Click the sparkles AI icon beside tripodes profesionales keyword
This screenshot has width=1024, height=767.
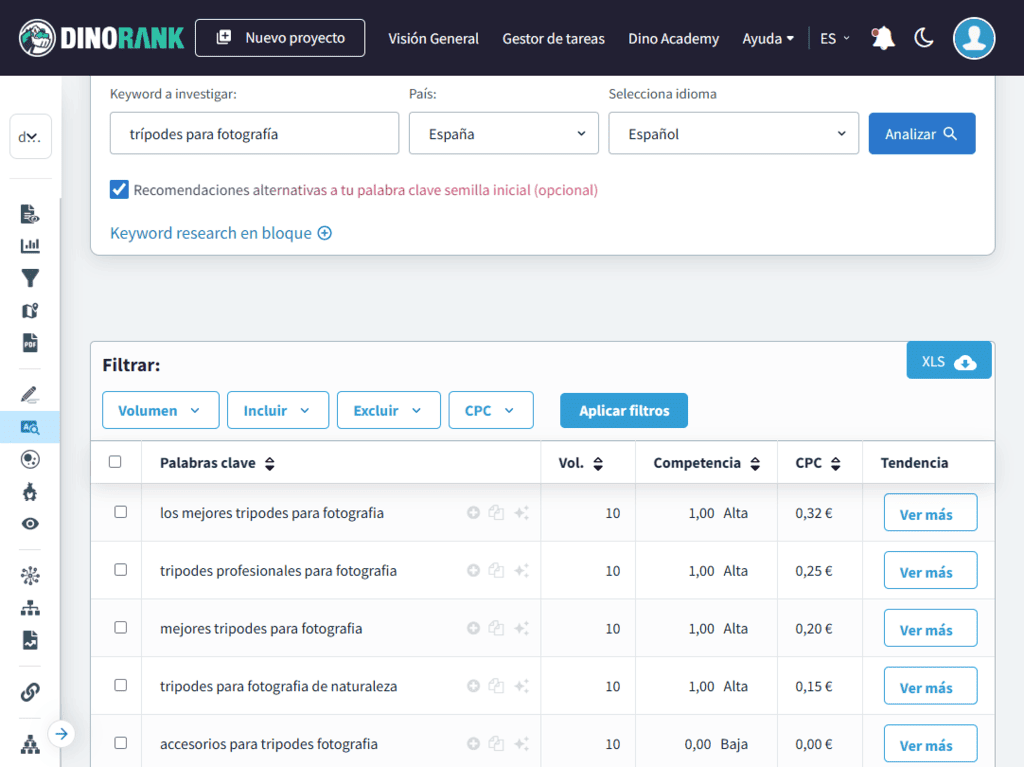(519, 570)
